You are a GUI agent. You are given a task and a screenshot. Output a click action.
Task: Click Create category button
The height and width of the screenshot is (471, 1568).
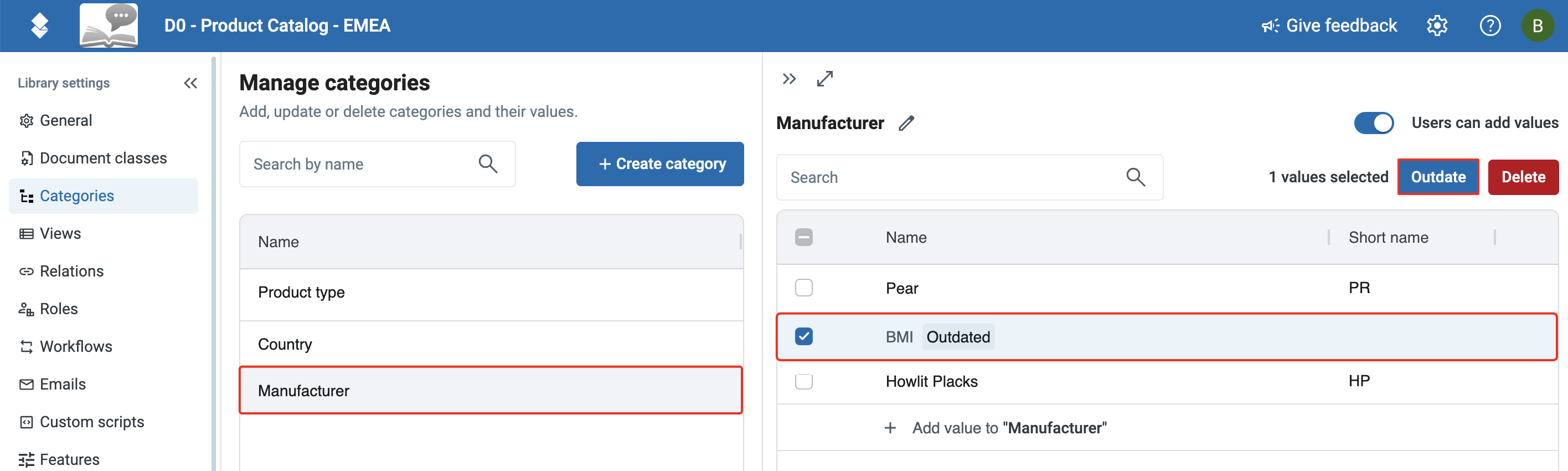pos(660,164)
